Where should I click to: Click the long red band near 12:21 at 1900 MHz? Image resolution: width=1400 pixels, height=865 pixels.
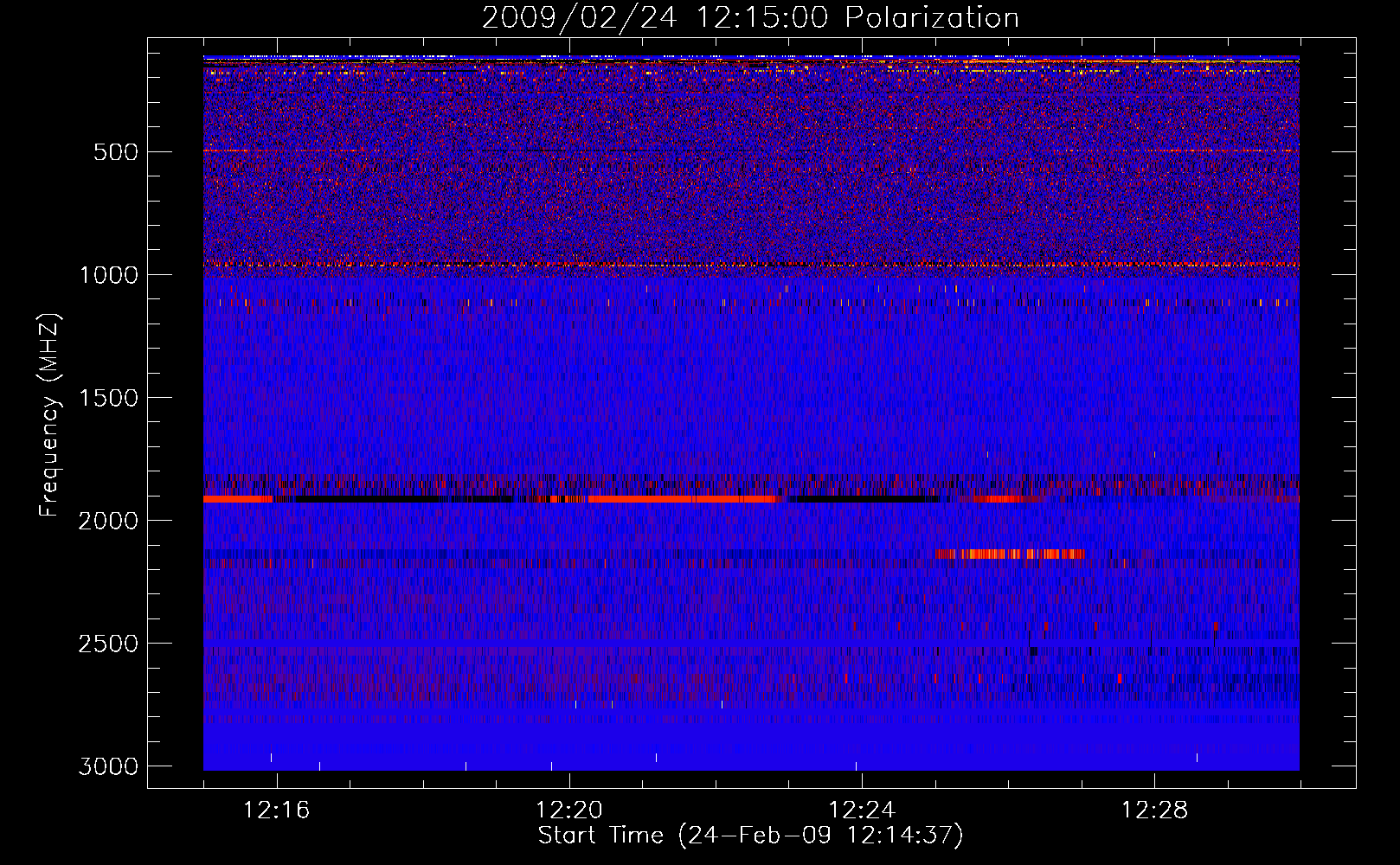click(x=683, y=499)
